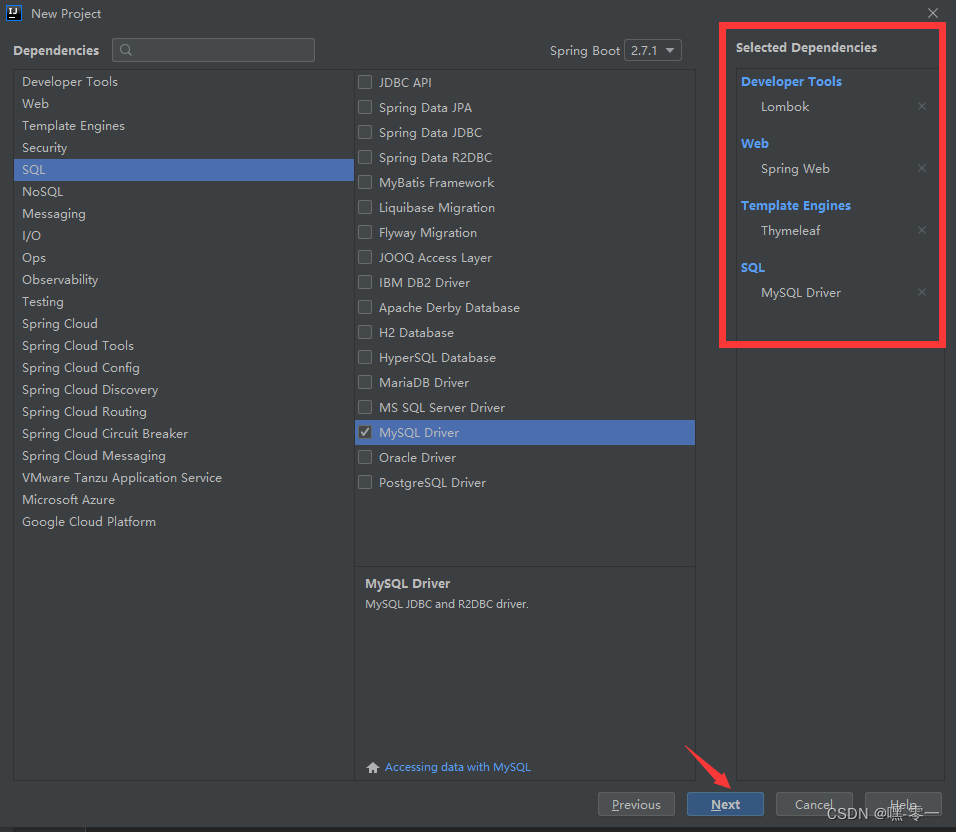Viewport: 956px width, 832px height.
Task: Tick MS SQL Server Driver checkbox
Action: [x=365, y=407]
